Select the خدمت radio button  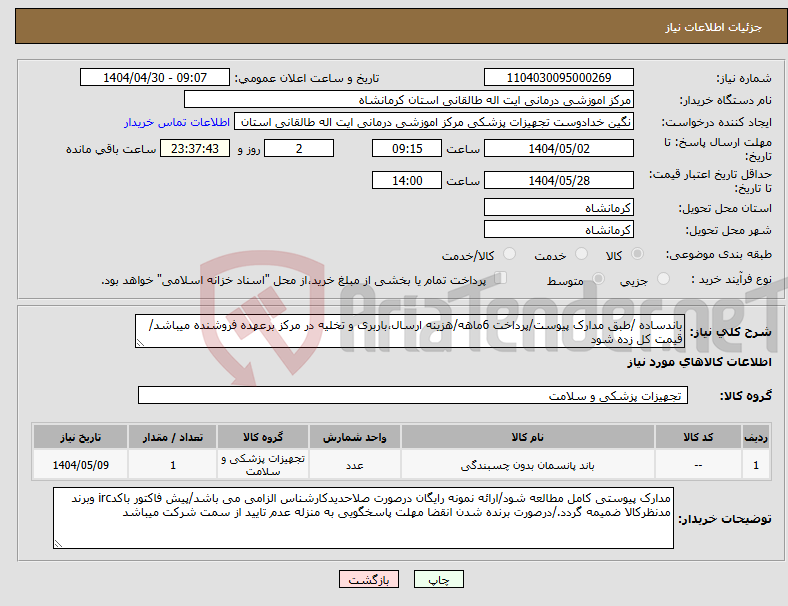coord(581,254)
